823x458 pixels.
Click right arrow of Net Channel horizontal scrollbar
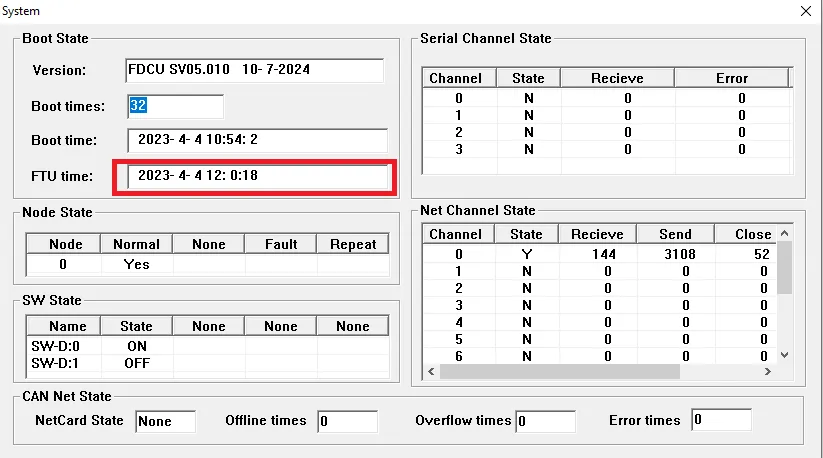(768, 371)
